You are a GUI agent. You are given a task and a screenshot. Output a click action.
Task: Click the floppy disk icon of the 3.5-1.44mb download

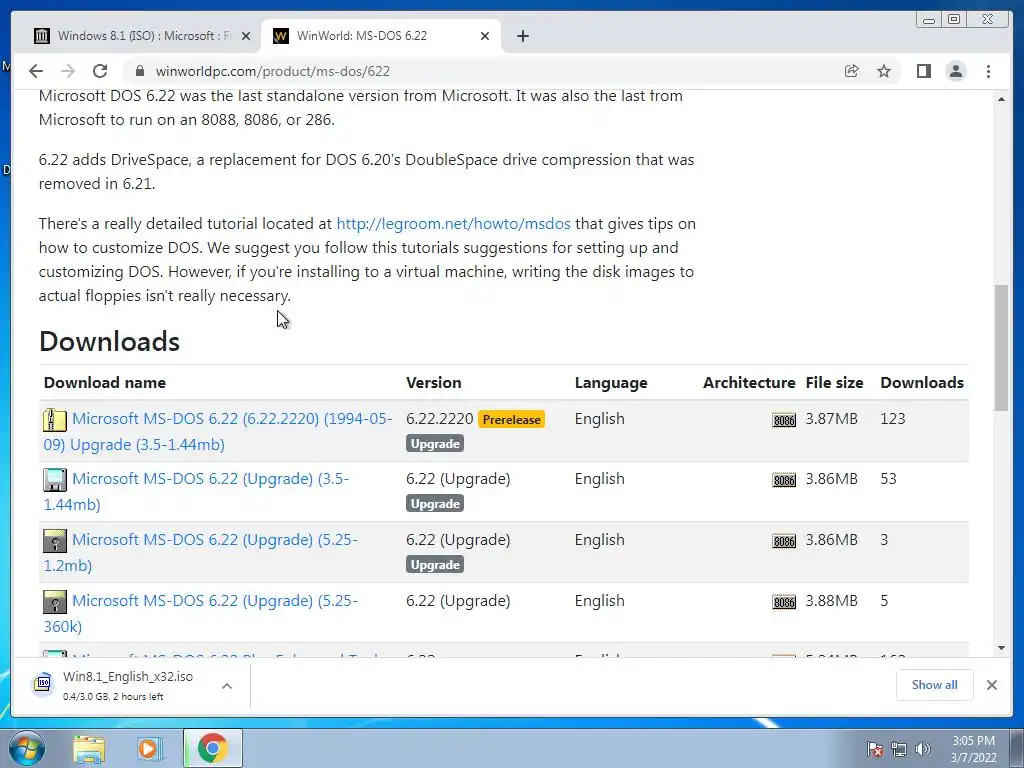coord(55,479)
